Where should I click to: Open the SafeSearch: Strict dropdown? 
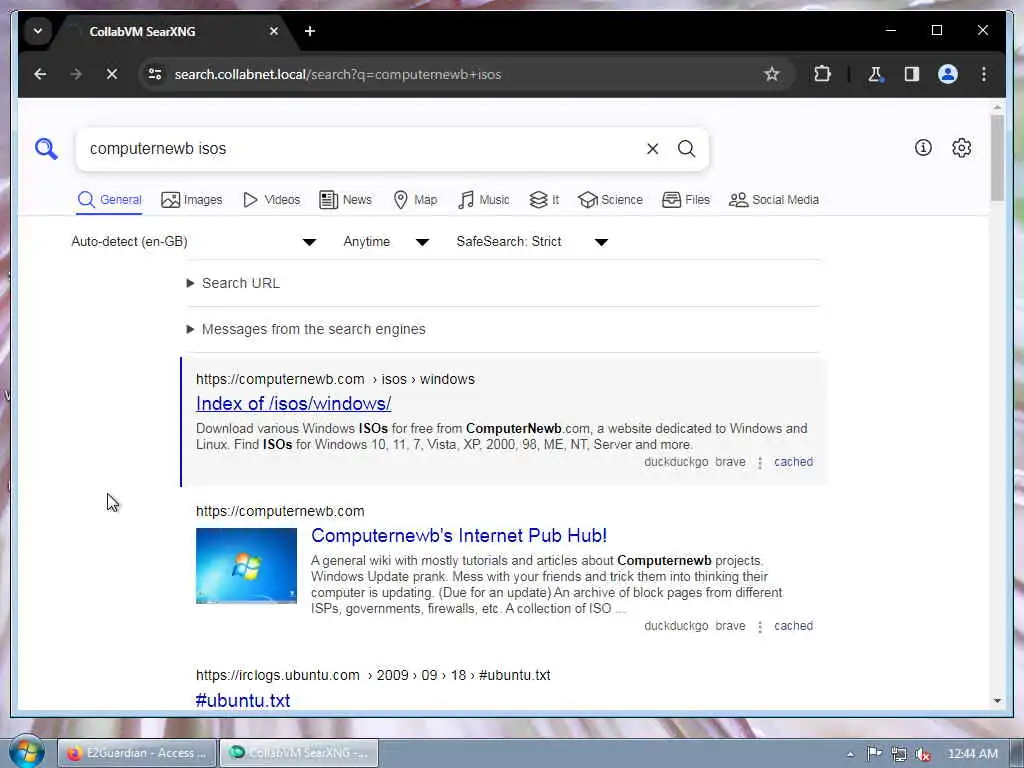click(532, 242)
